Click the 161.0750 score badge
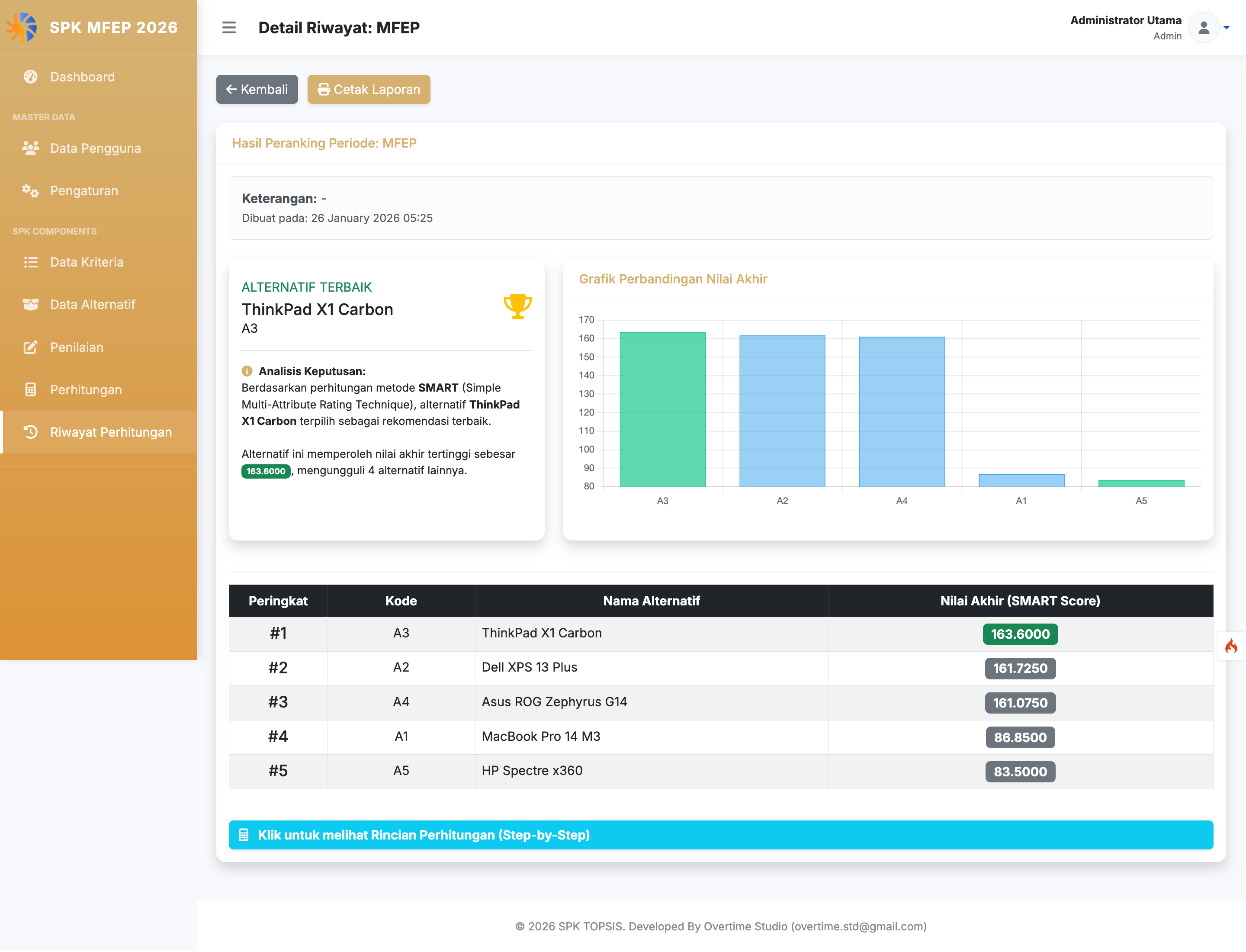Image resolution: width=1246 pixels, height=952 pixels. (1020, 703)
